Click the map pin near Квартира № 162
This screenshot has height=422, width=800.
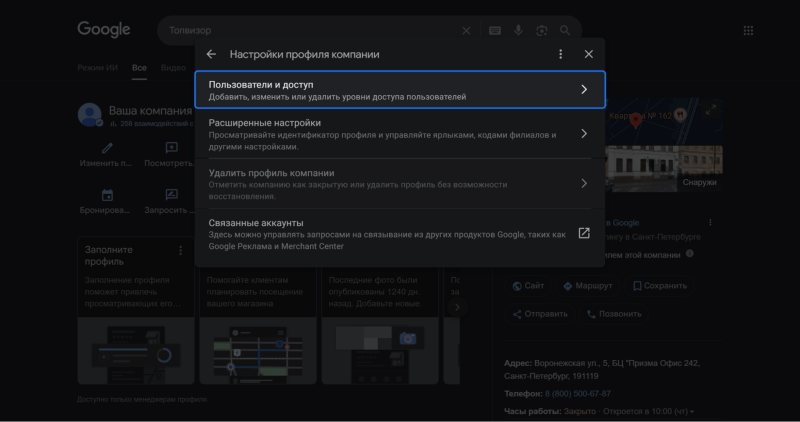click(636, 120)
